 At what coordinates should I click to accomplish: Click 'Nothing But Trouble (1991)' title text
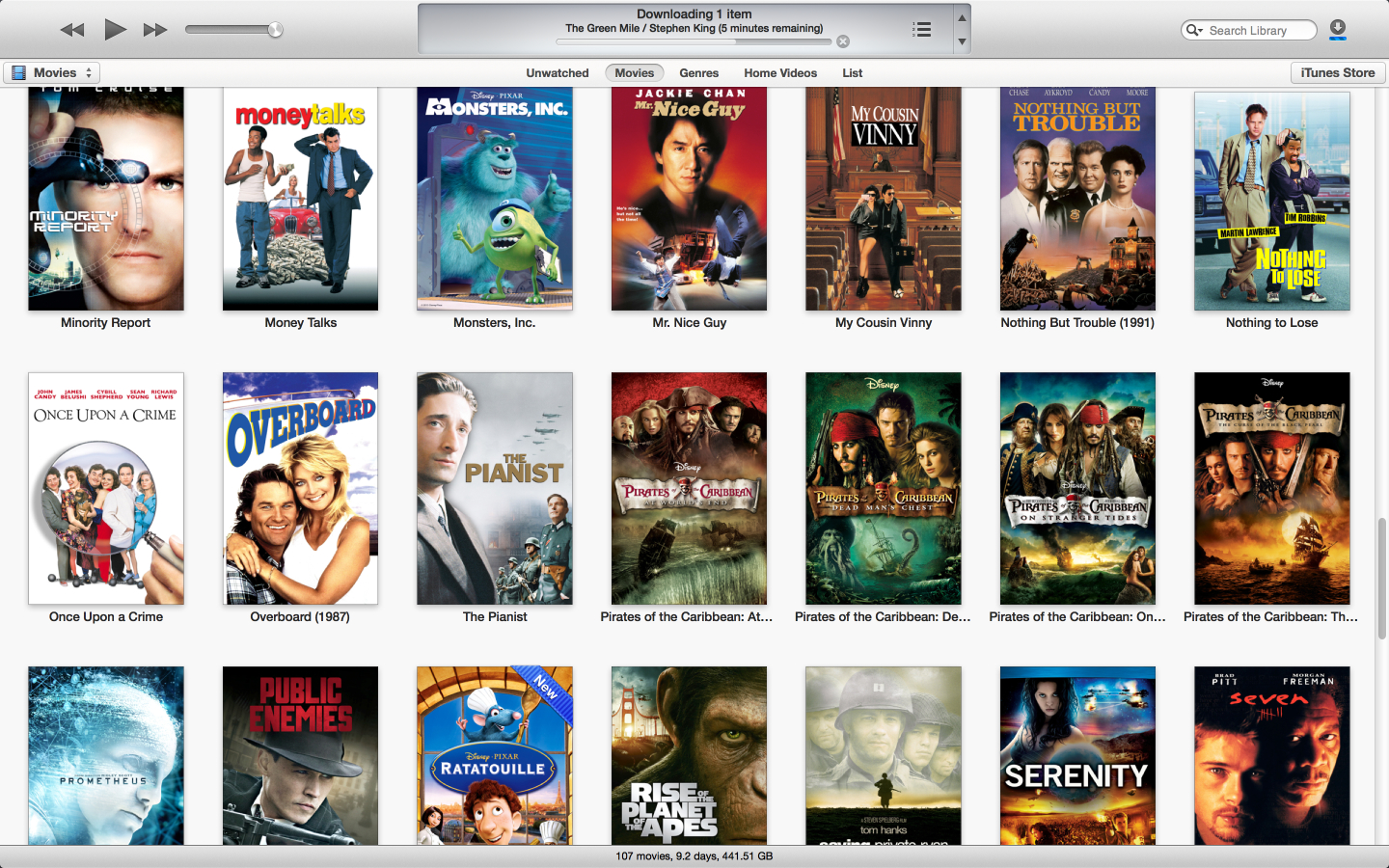pyautogui.click(x=1077, y=323)
